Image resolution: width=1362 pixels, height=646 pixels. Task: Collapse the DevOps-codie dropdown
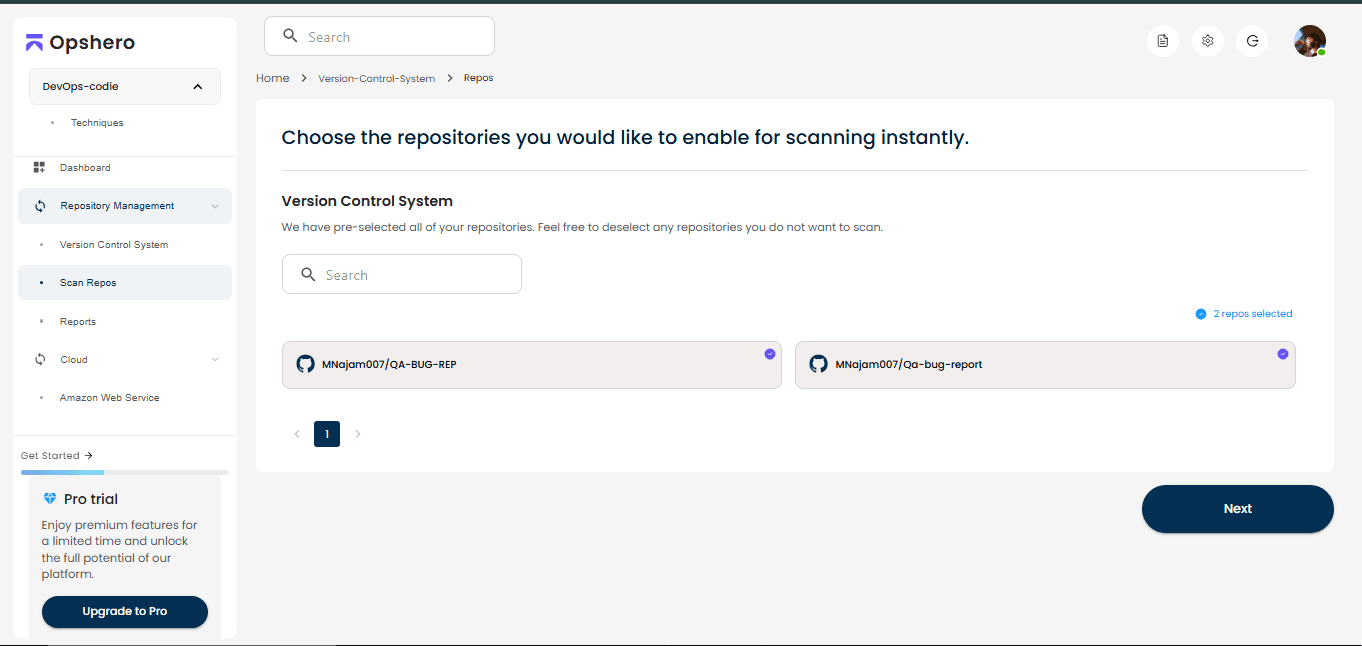pos(198,87)
